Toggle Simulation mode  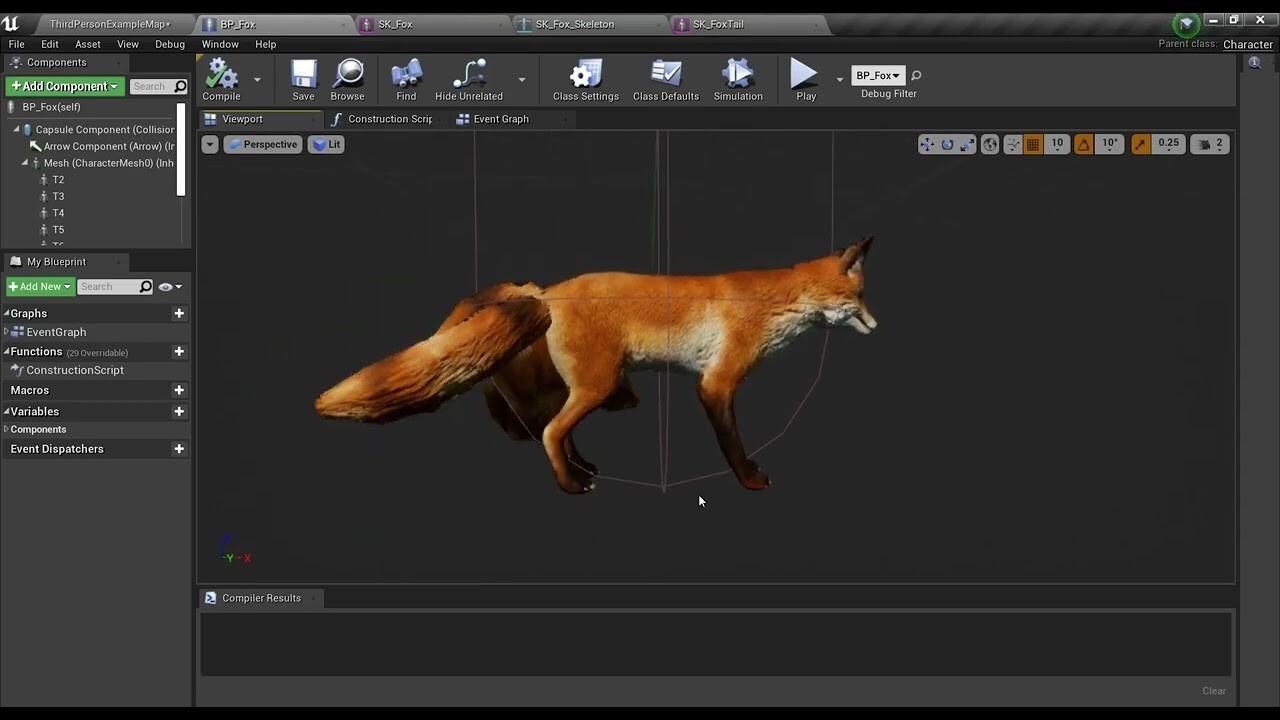coord(738,80)
